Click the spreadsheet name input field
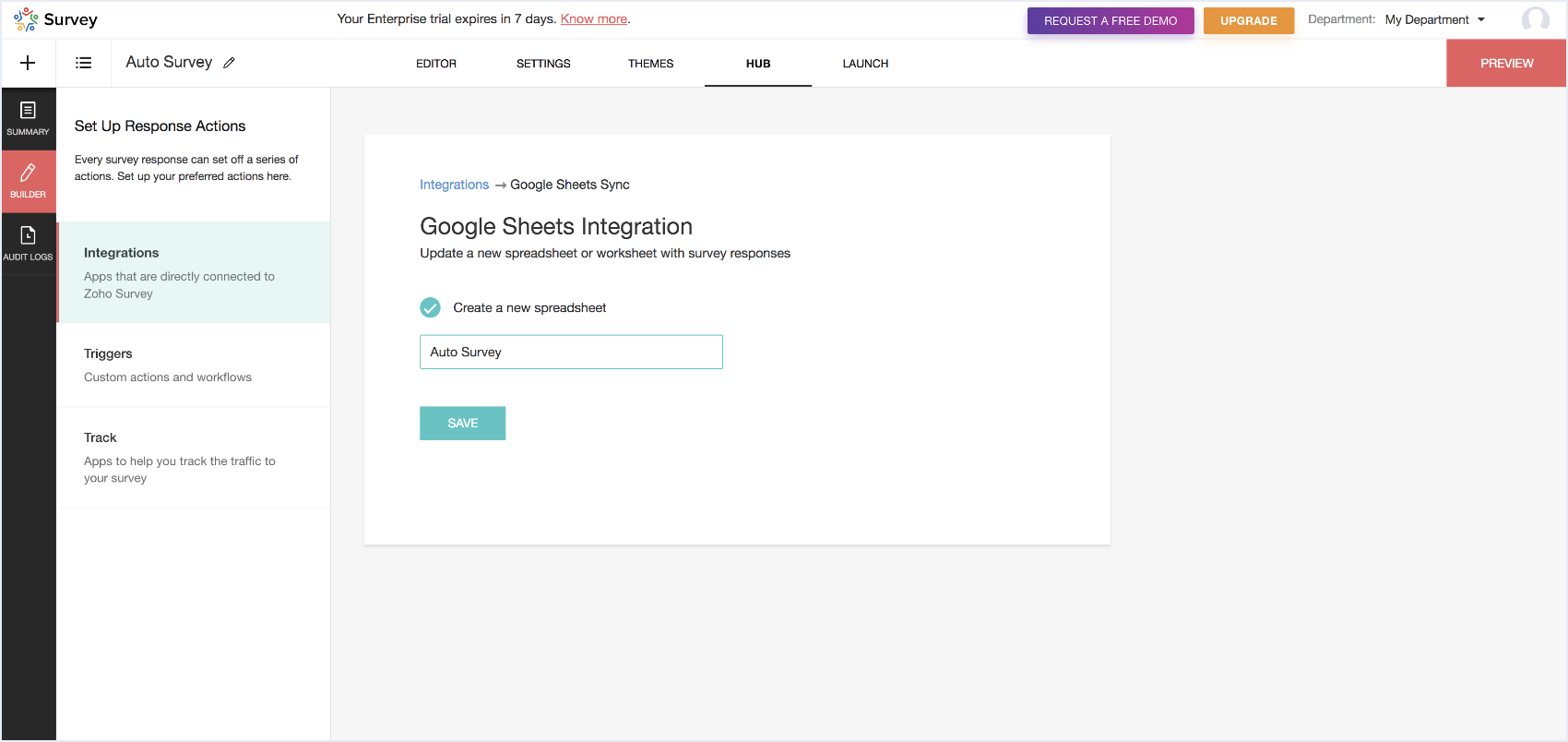 click(571, 352)
